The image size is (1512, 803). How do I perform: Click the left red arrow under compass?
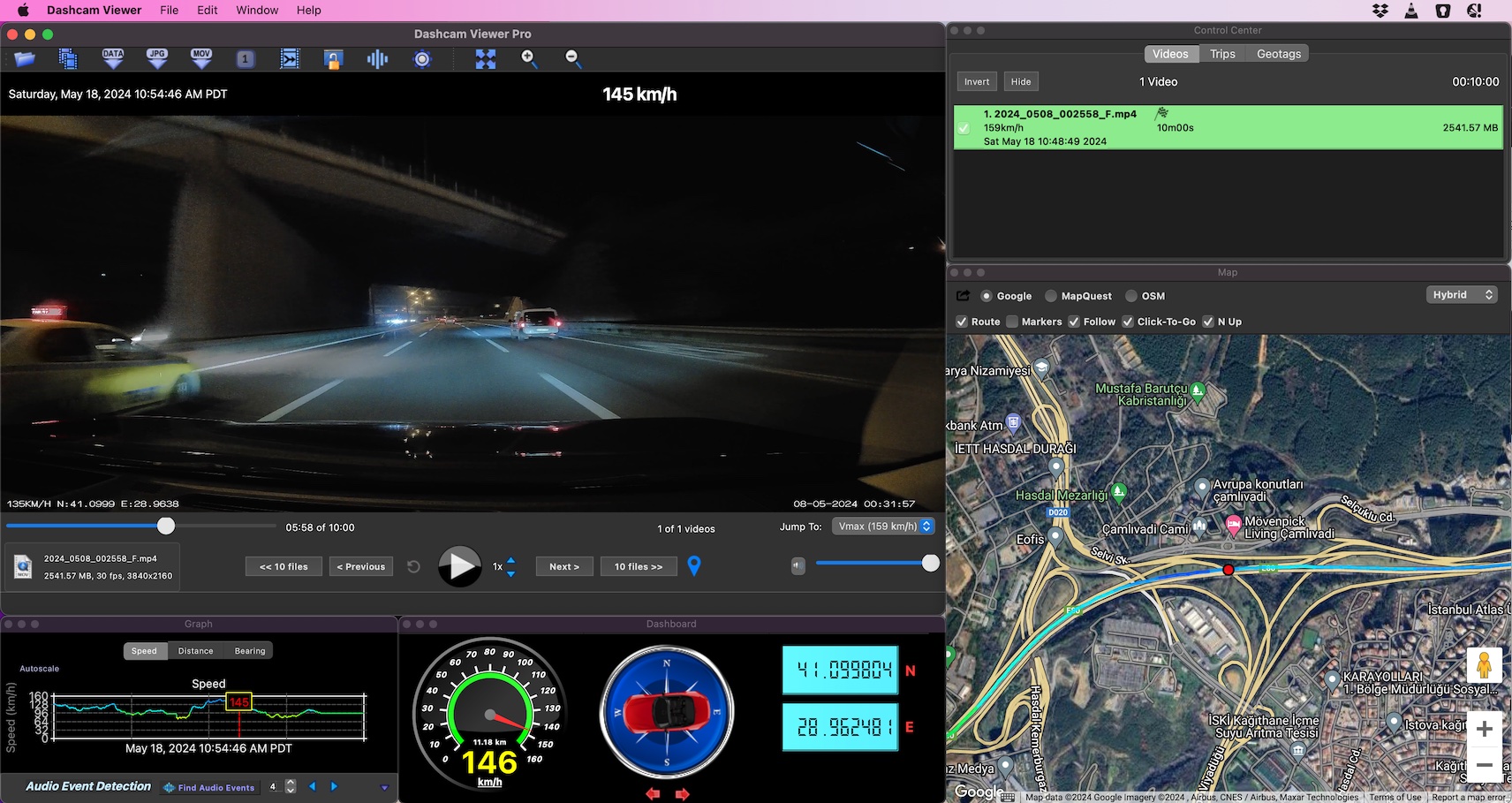653,794
